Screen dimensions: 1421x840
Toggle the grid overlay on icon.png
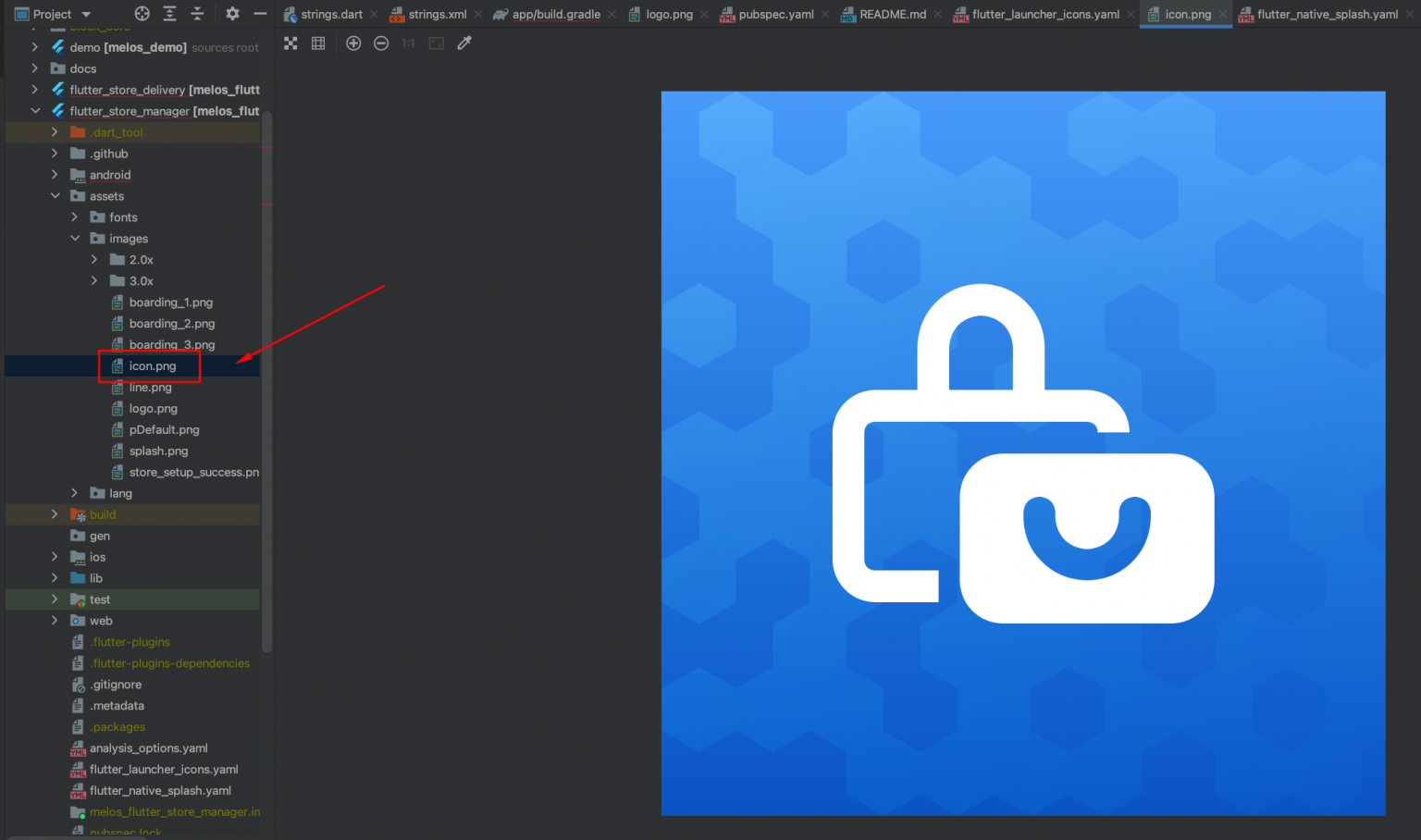(x=318, y=43)
